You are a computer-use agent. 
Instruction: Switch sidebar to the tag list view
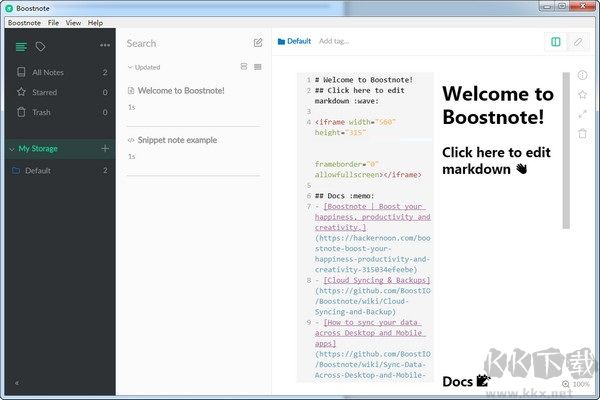pos(40,46)
